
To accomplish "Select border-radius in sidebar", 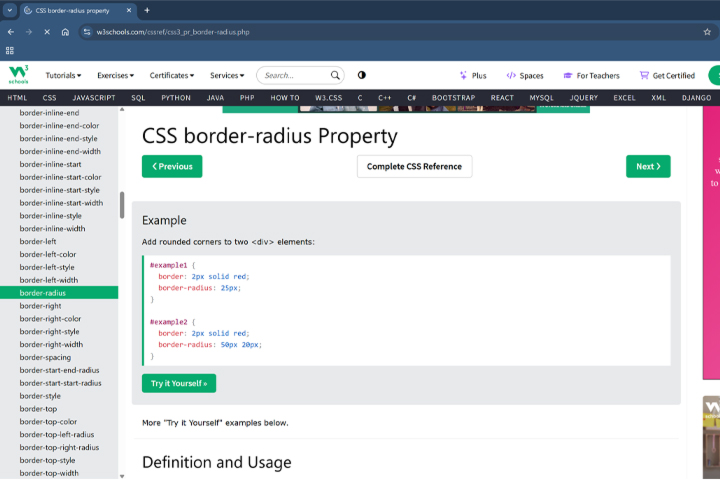I will pyautogui.click(x=59, y=293).
